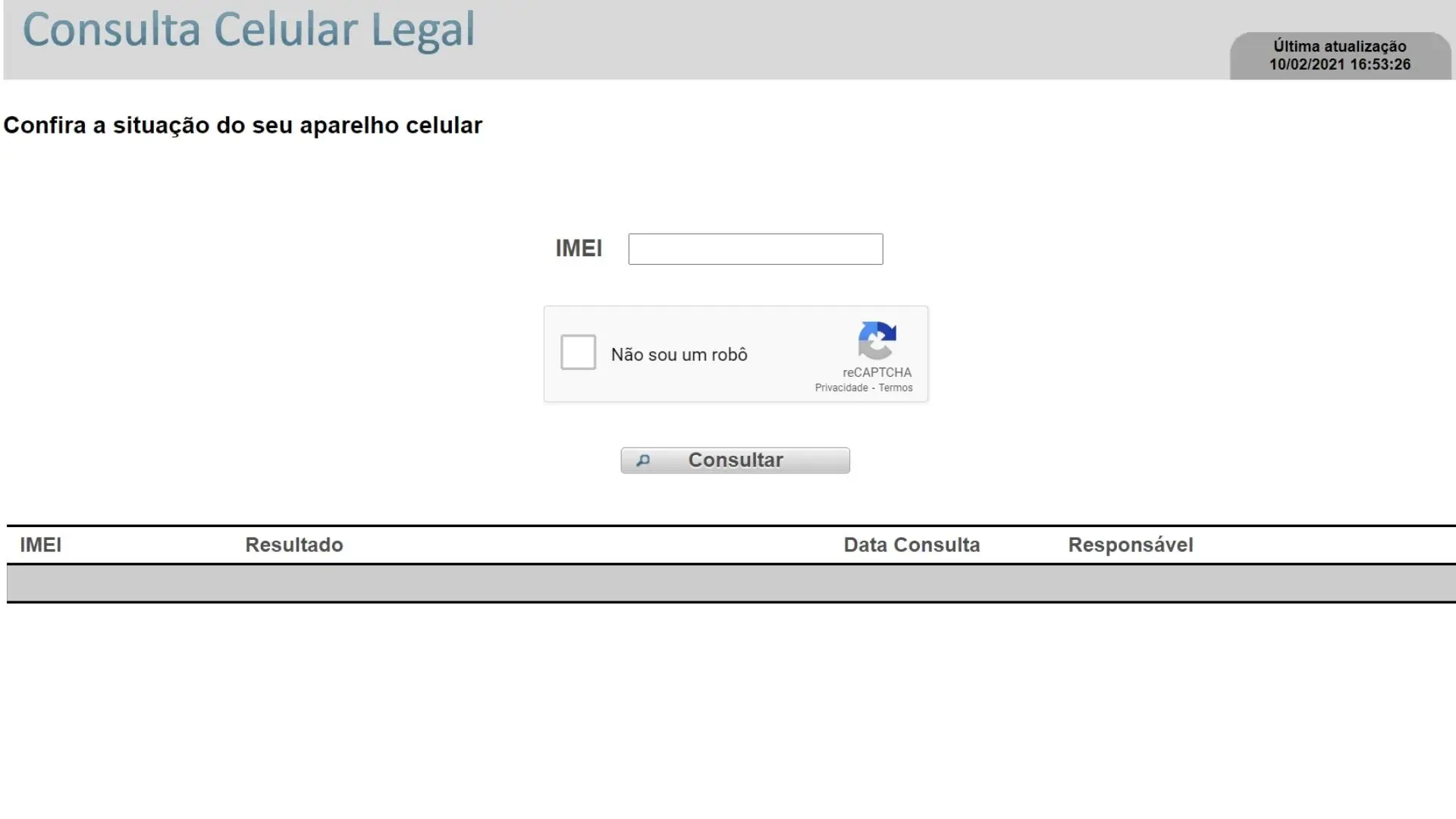The width and height of the screenshot is (1456, 819).
Task: Click the magnifier icon on Consultar button
Action: coord(643,460)
